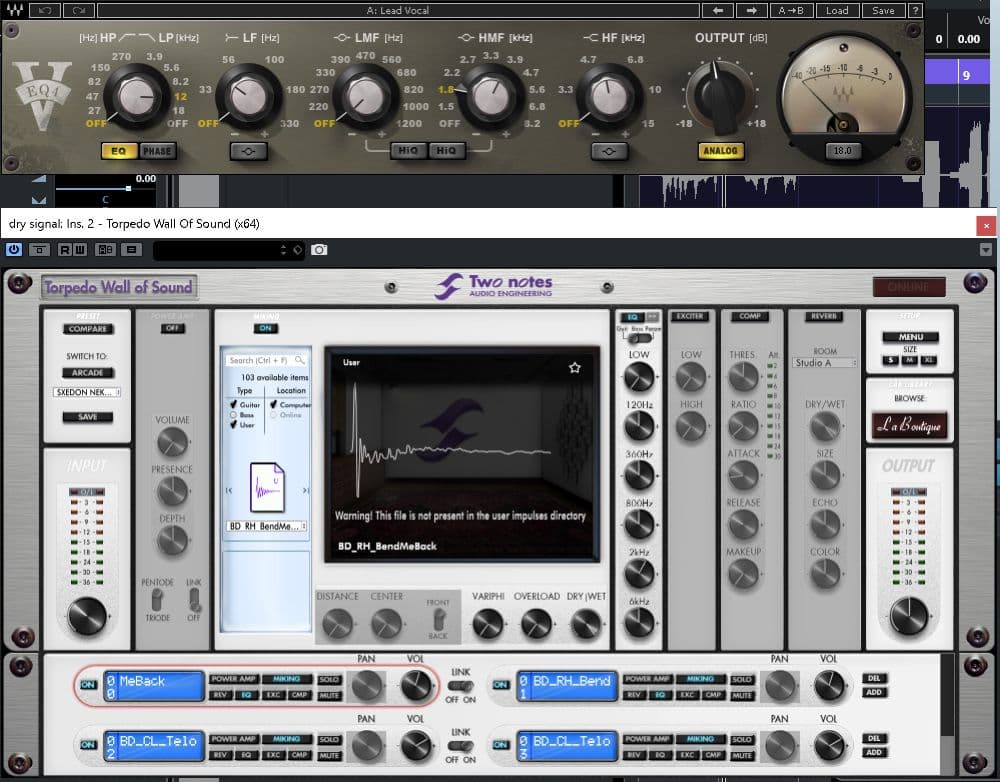Screen dimensions: 1000x782
Task: Select the COMP section header
Action: [x=749, y=316]
